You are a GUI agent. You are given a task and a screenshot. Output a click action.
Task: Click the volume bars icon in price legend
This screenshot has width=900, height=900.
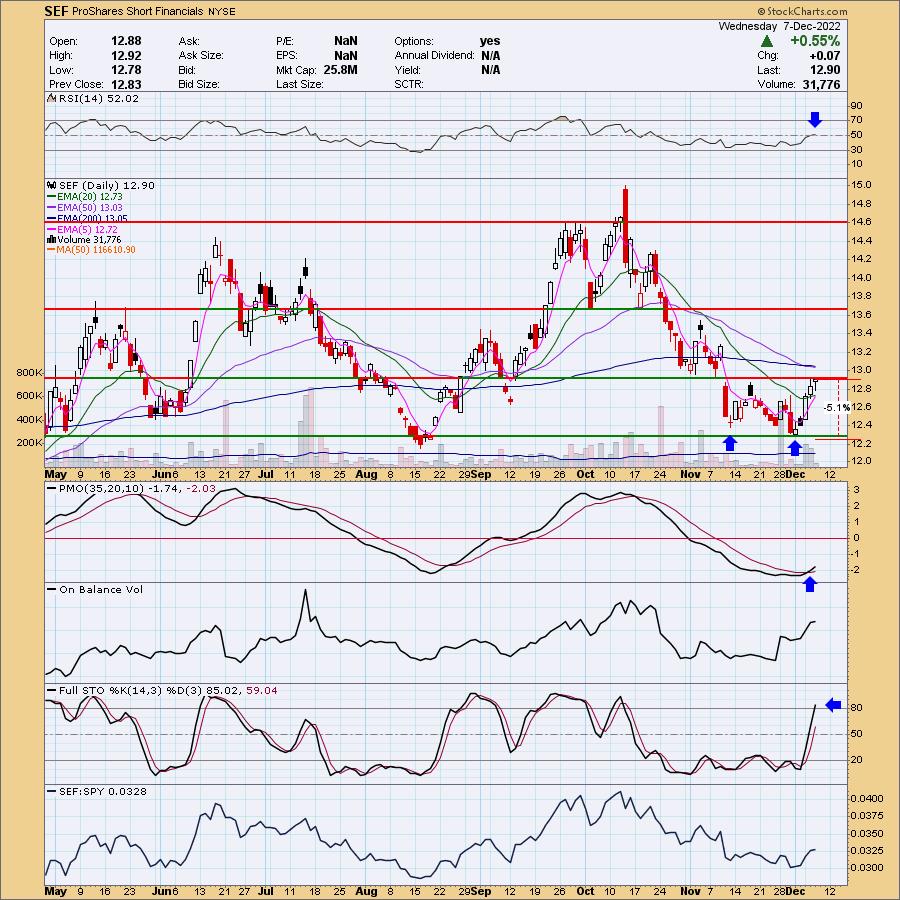52,239
